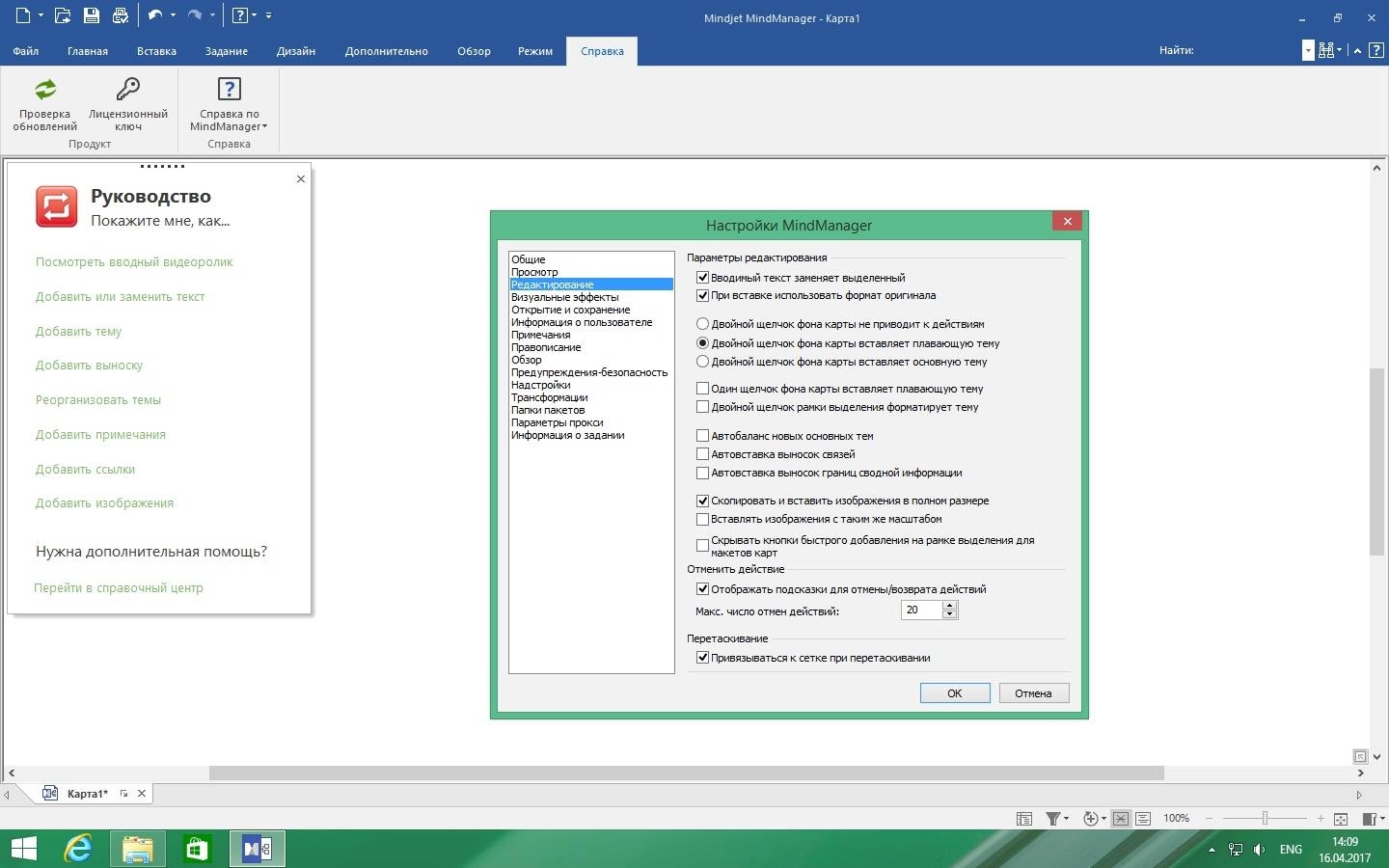Screen dimensions: 1389x868
Task: Open Customize Quick Access Toolbar dropdown
Action: coord(268,15)
